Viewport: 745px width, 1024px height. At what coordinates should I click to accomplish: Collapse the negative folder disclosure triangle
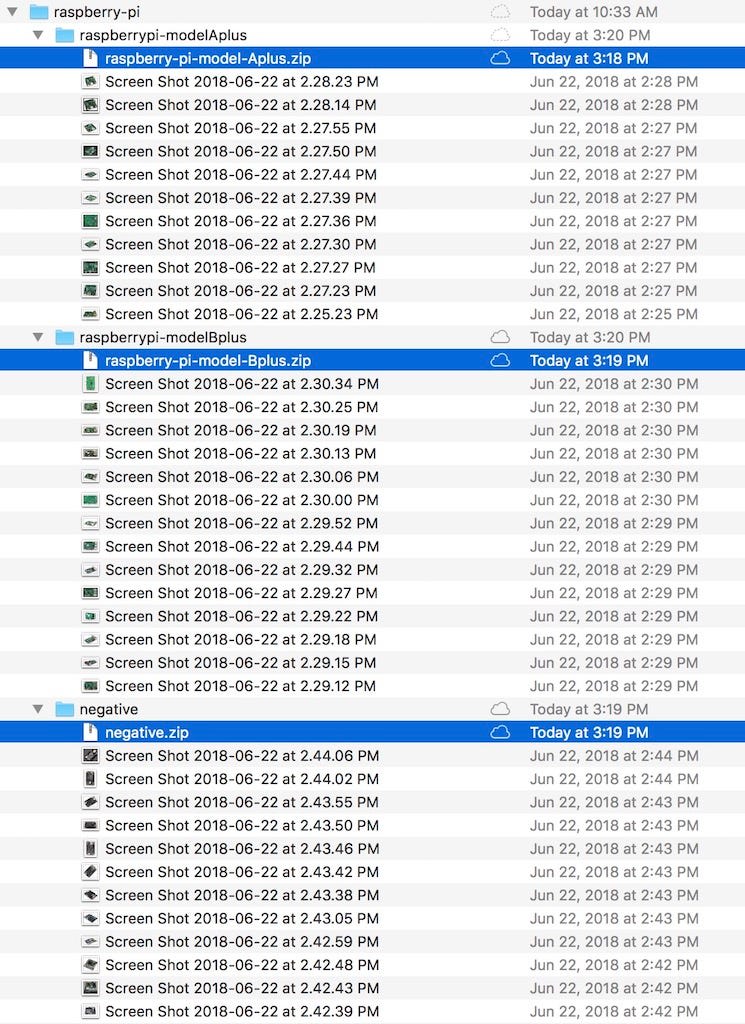38,709
